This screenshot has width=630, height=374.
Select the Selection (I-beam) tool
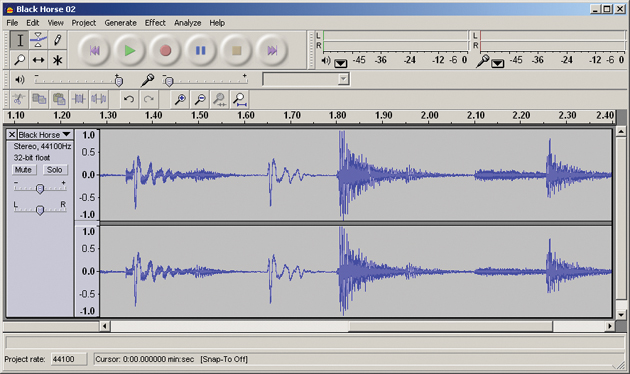tap(19, 40)
